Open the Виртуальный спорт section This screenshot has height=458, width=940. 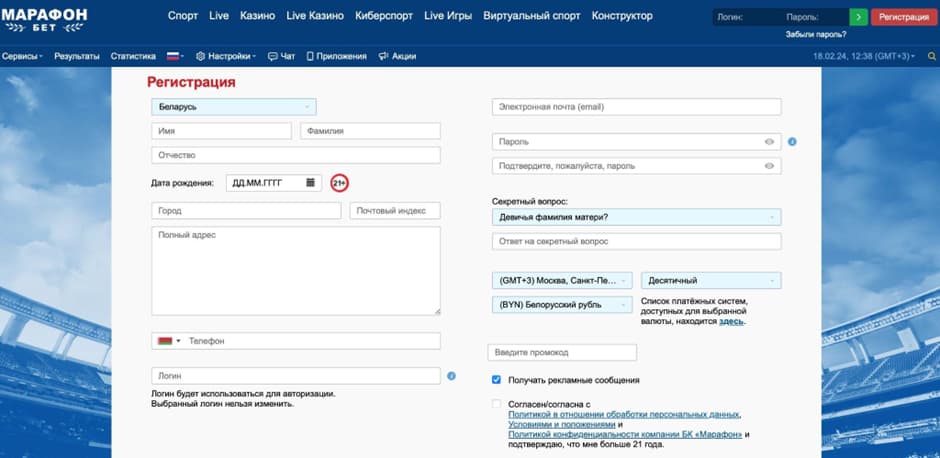(532, 16)
